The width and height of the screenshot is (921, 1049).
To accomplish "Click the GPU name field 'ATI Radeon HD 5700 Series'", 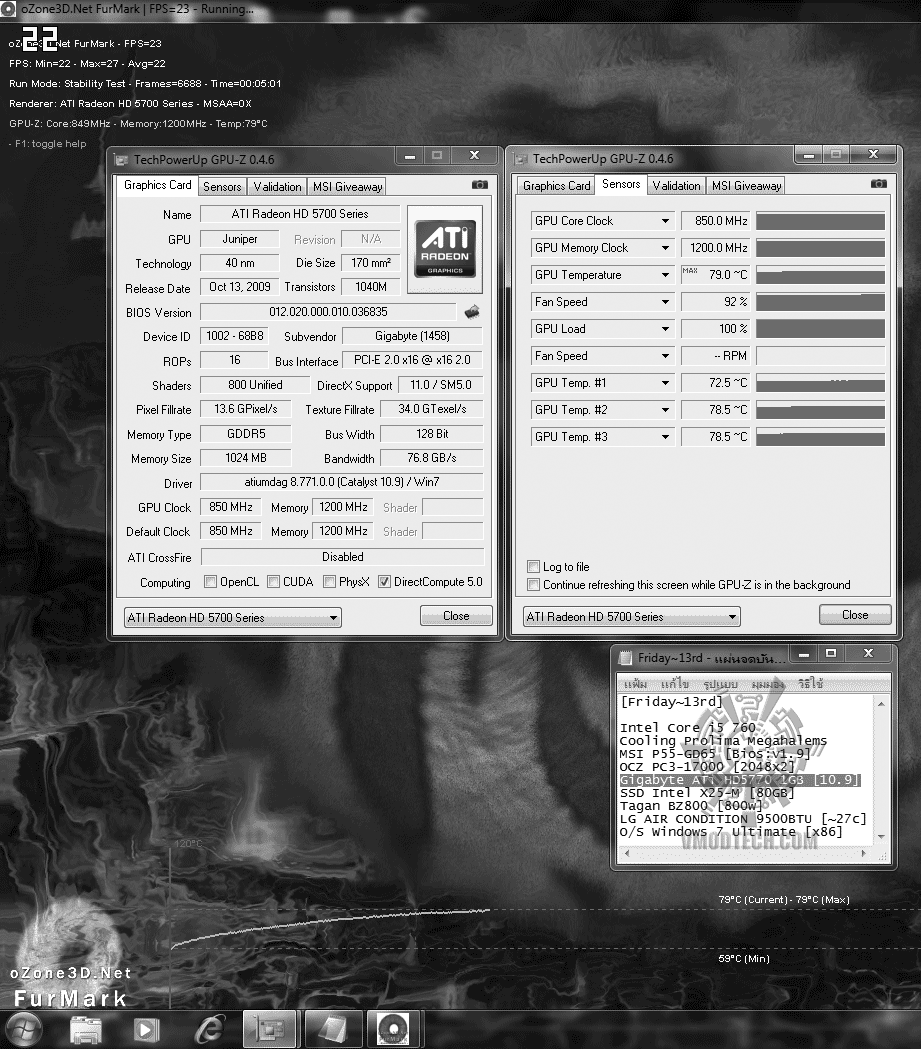I will [x=300, y=214].
